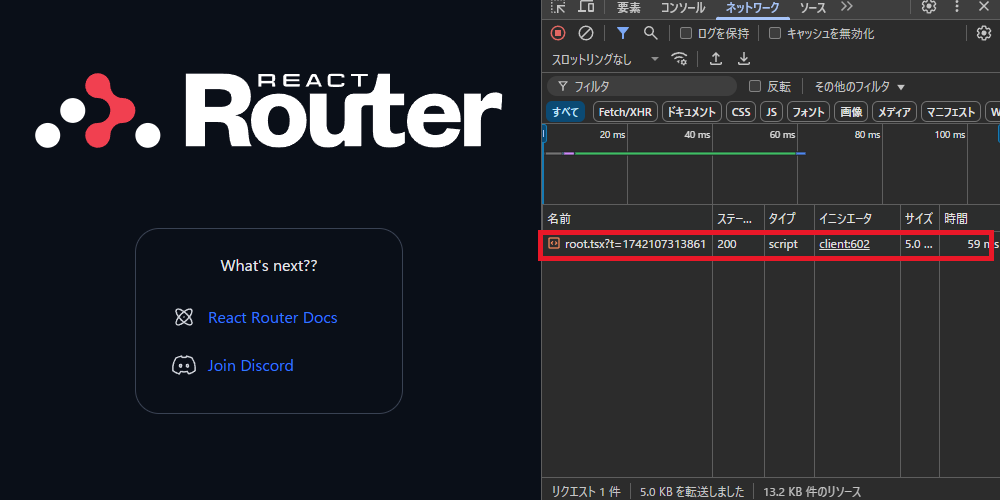Open the React Router Docs link
Image resolution: width=1000 pixels, height=500 pixels.
[273, 318]
